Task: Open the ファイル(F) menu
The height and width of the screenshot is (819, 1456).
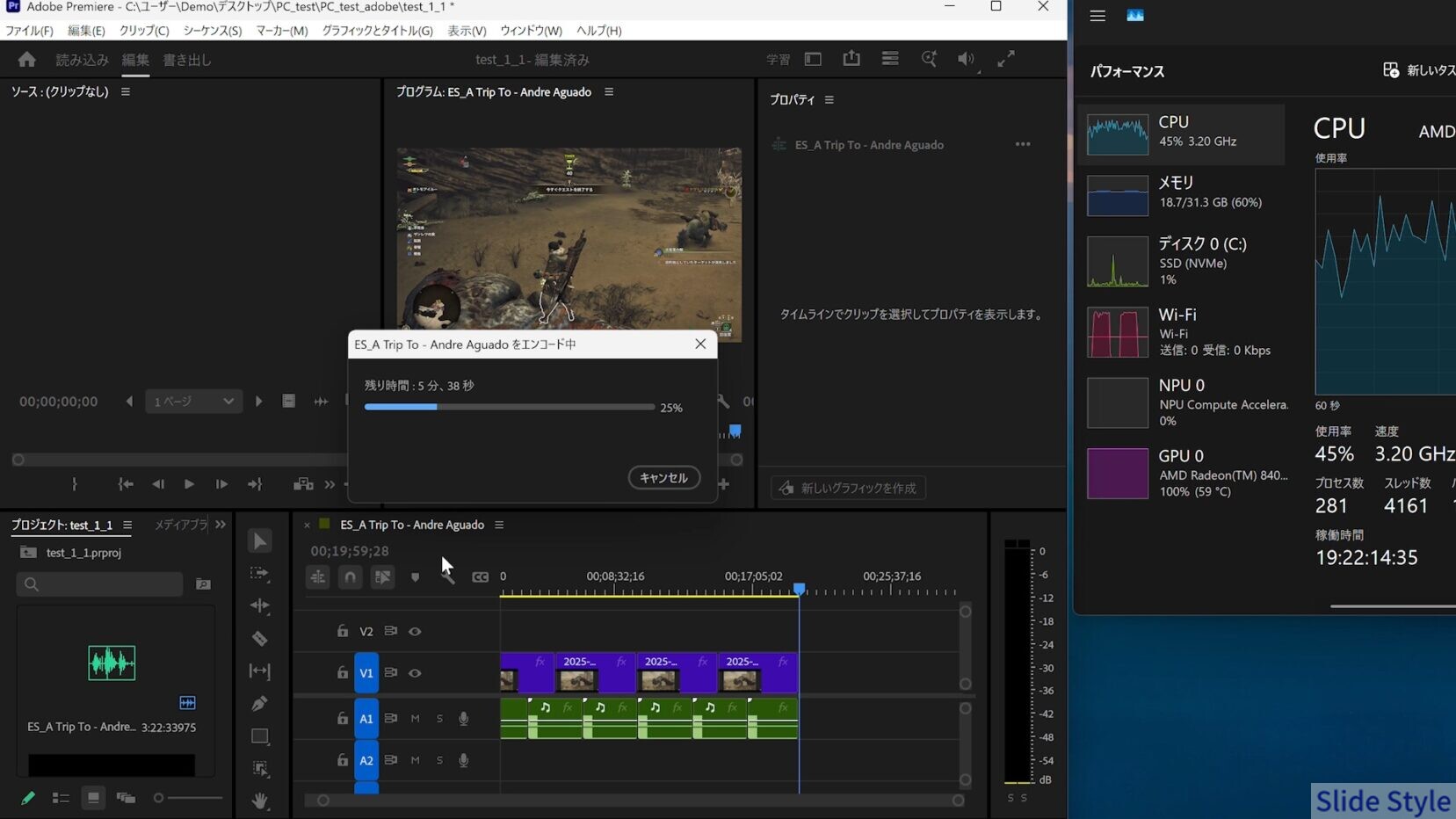Action: 30,31
